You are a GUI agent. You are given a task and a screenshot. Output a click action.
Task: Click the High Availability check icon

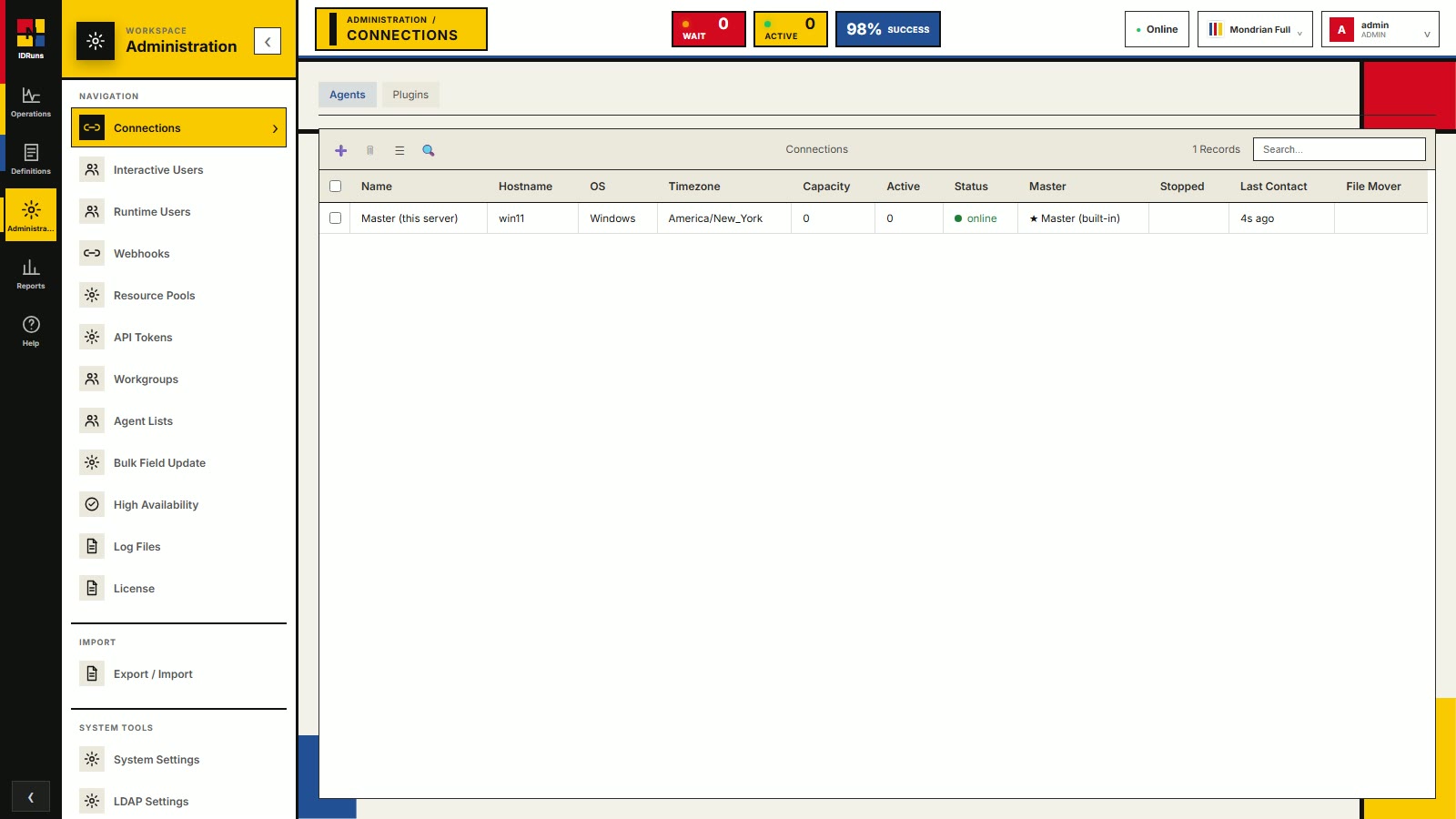point(92,504)
